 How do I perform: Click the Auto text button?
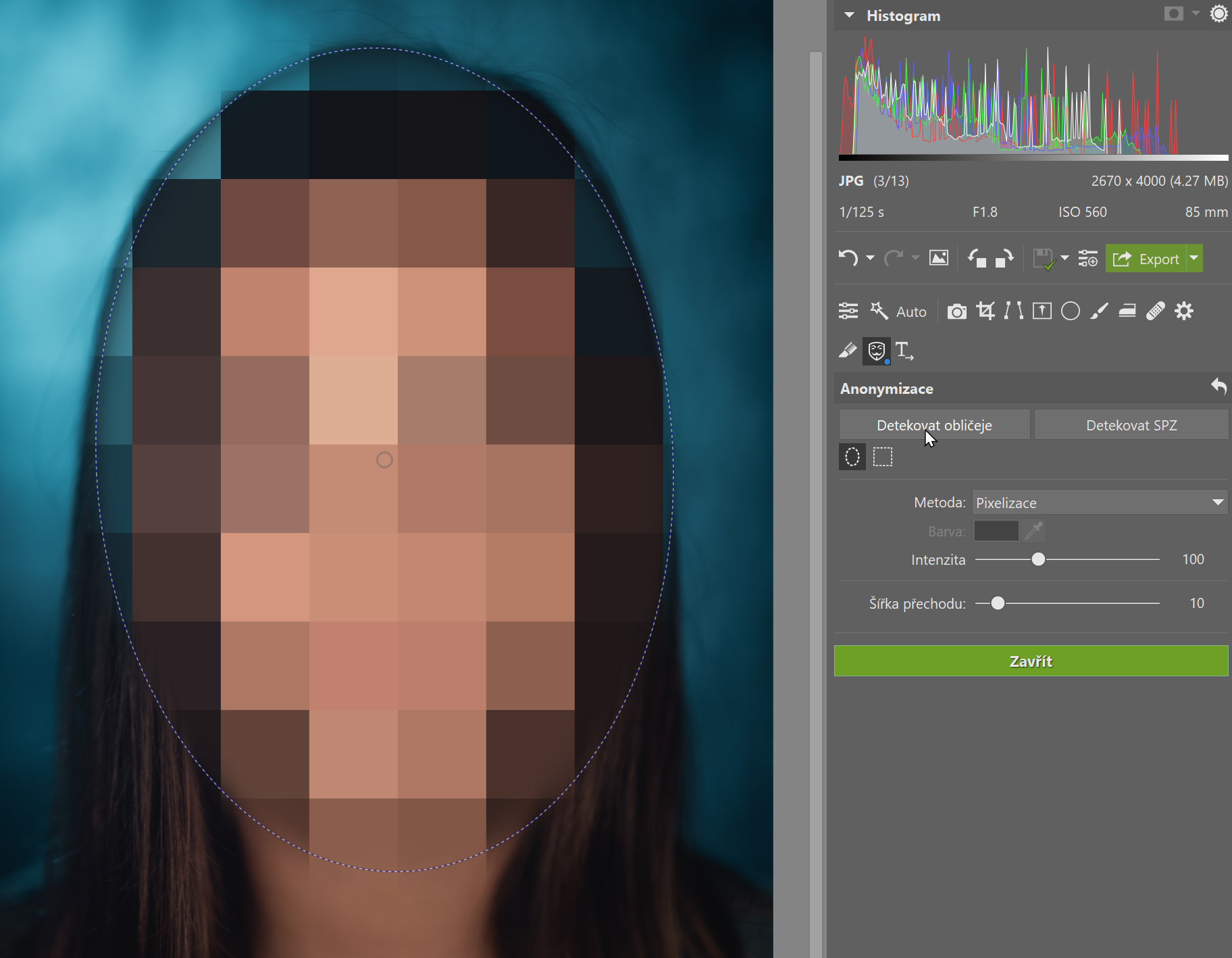pos(911,311)
